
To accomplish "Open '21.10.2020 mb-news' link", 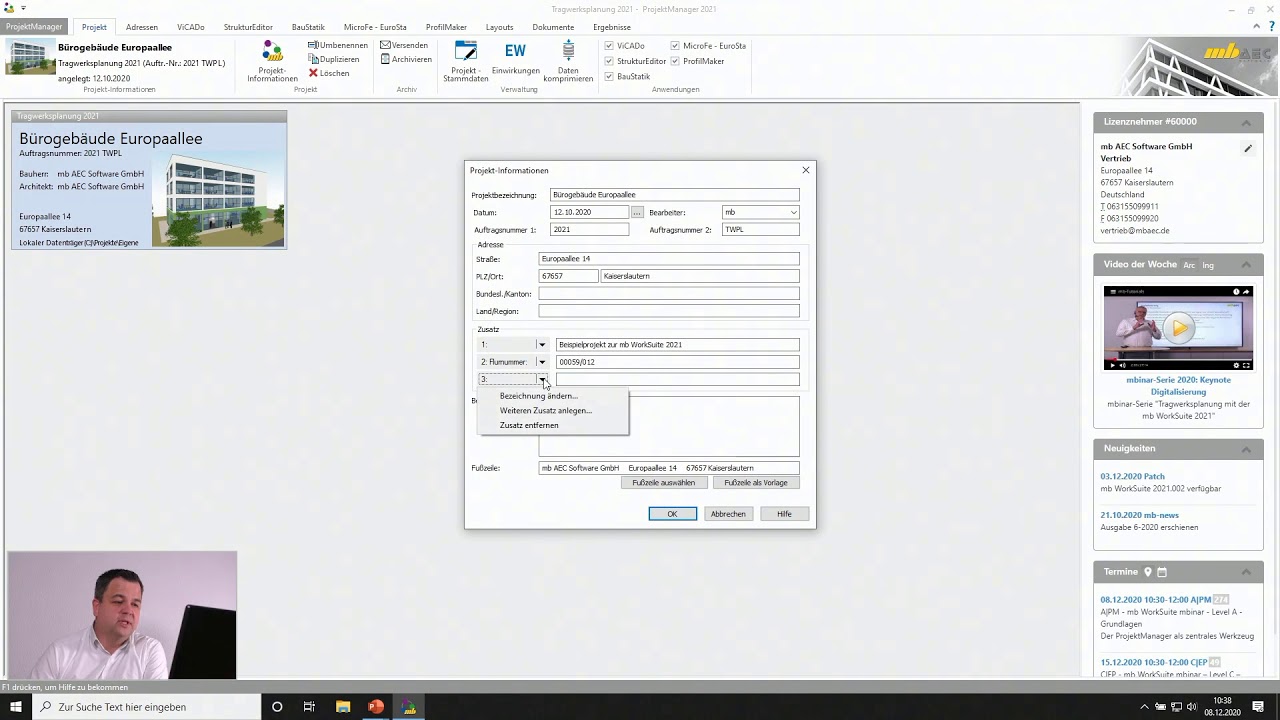I will click(x=1140, y=515).
